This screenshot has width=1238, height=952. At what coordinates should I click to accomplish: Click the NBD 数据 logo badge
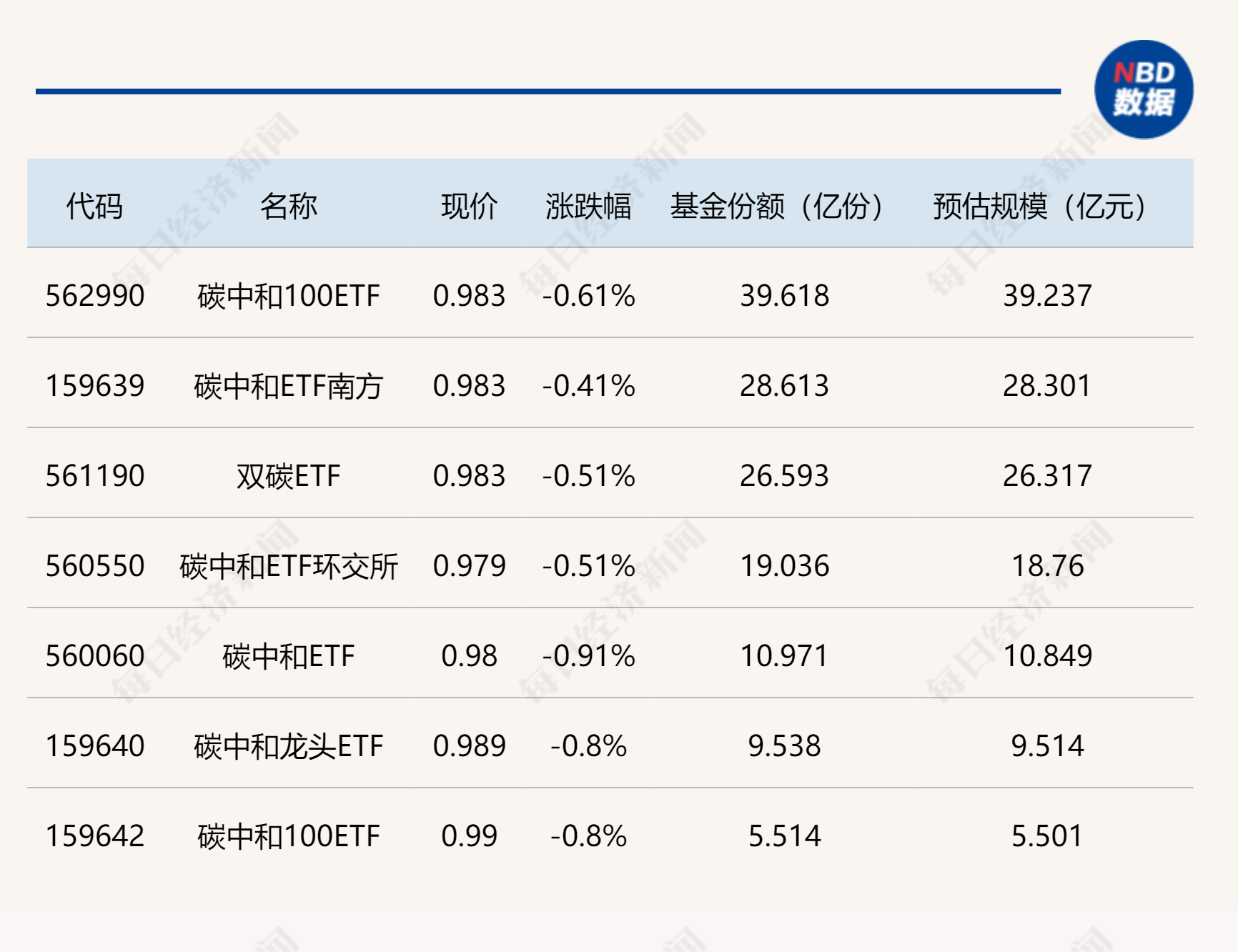(1144, 89)
